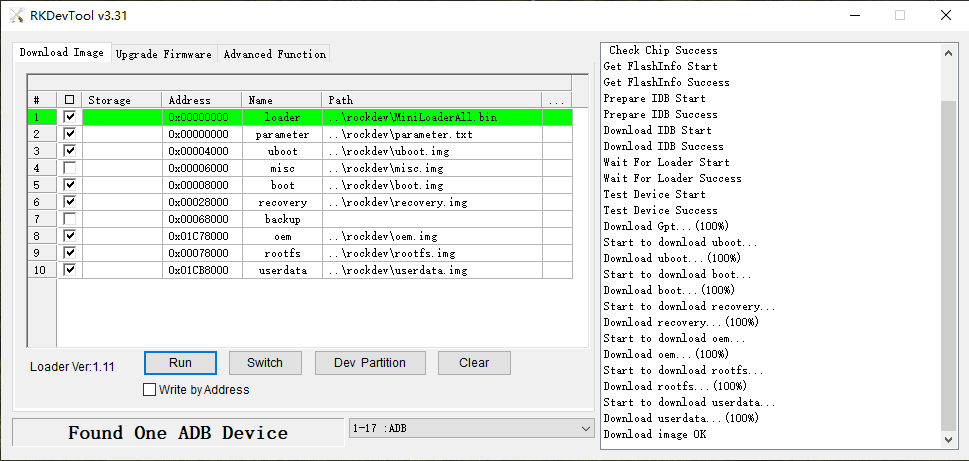
Task: Select the Download Image tab
Action: [x=61, y=53]
